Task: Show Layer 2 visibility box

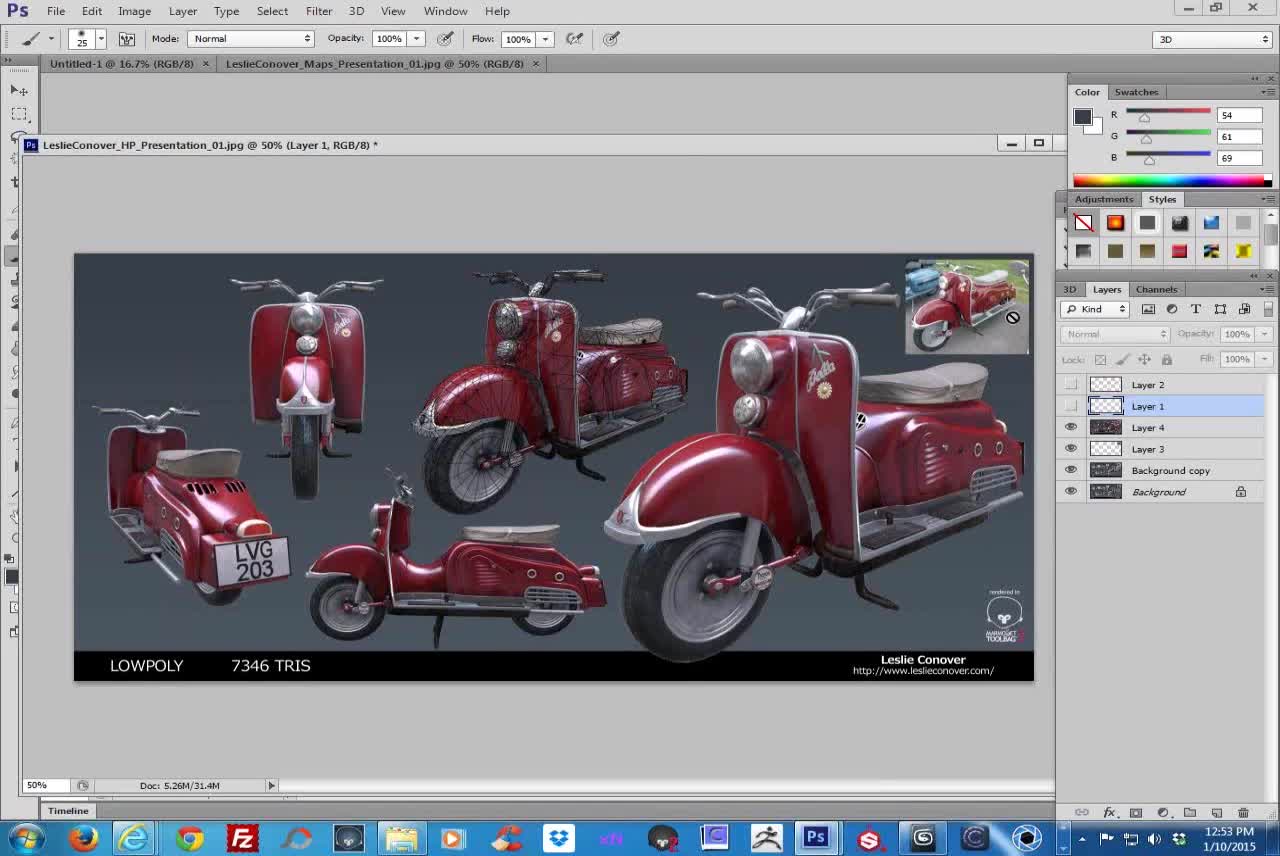Action: tap(1071, 385)
